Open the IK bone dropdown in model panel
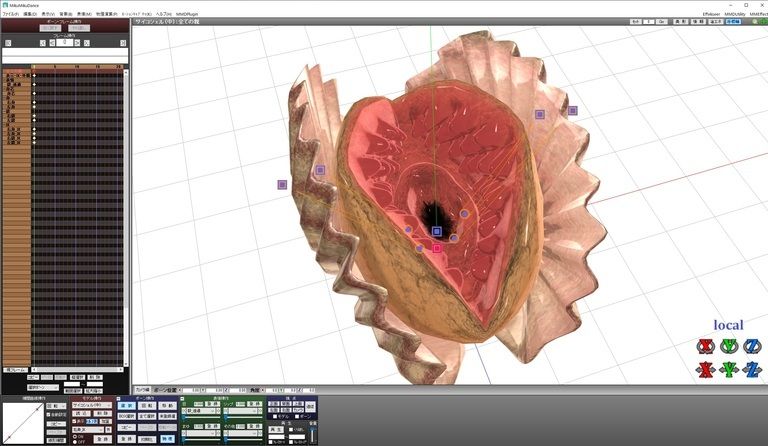 pyautogui.click(x=88, y=430)
